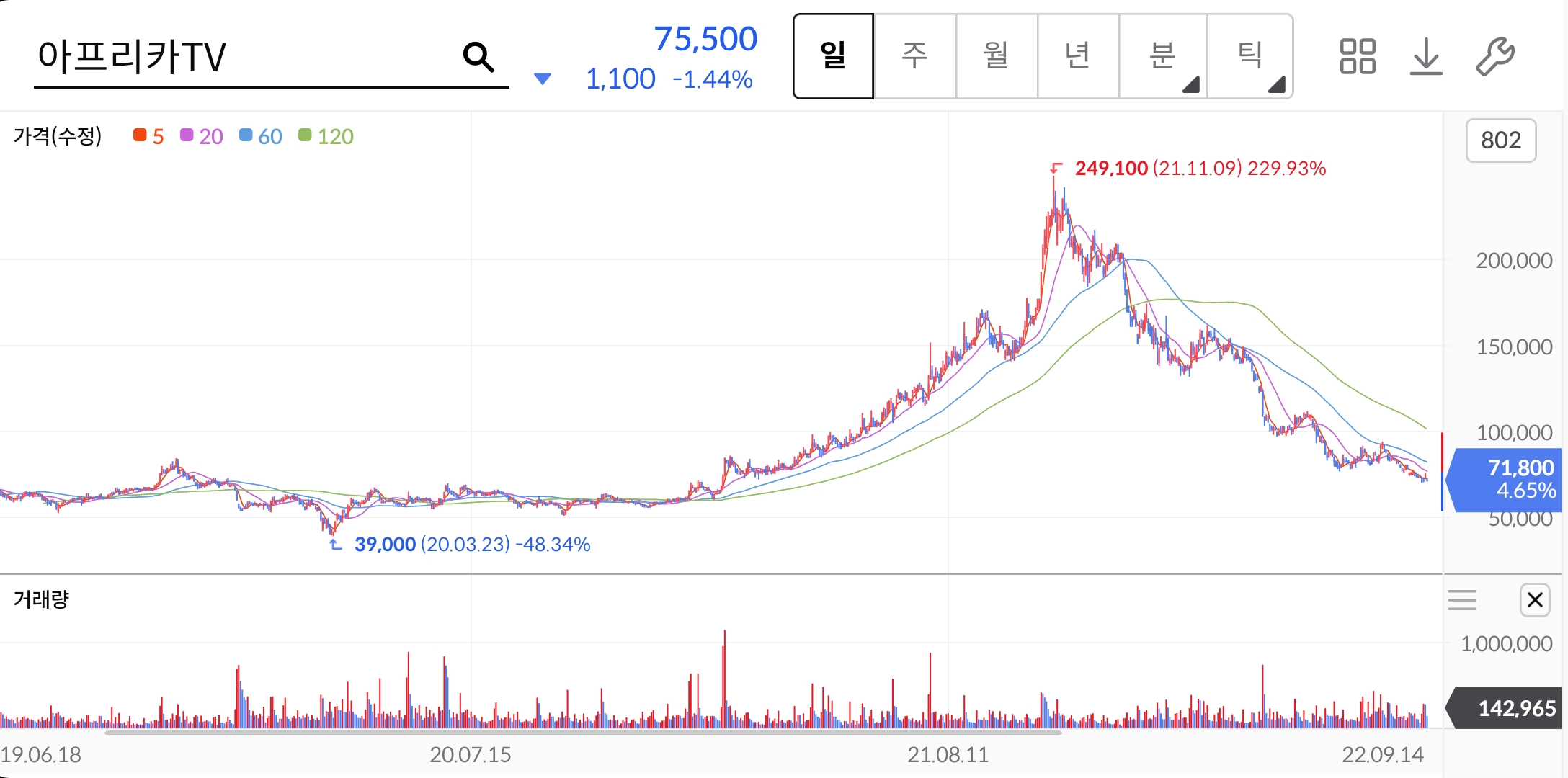This screenshot has width=1568, height=778.
Task: Switch to the 주 weekly tab
Action: (914, 56)
